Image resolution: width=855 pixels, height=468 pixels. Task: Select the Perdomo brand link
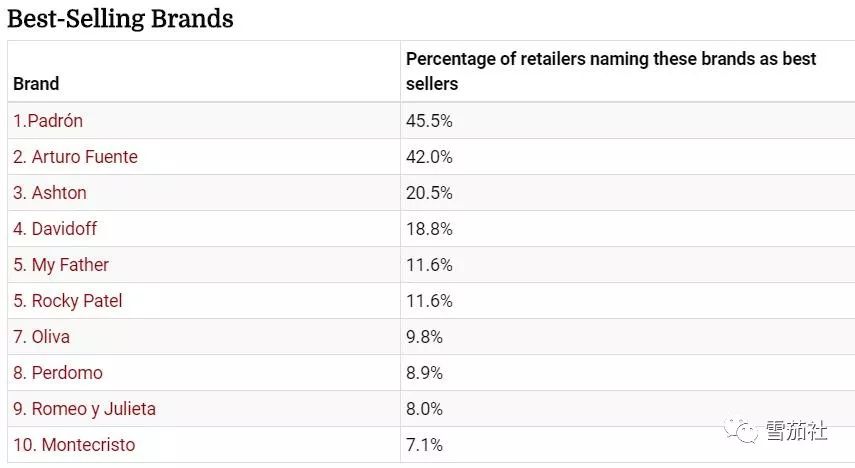click(x=58, y=373)
